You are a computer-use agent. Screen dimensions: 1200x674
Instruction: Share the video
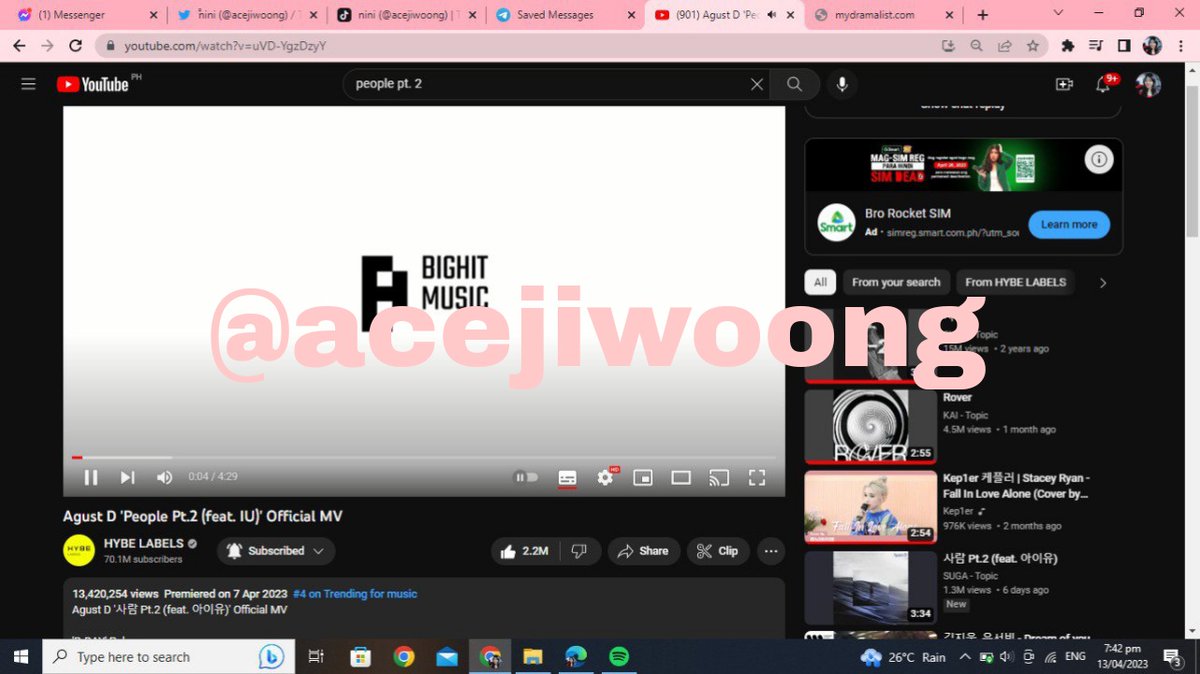tap(644, 551)
